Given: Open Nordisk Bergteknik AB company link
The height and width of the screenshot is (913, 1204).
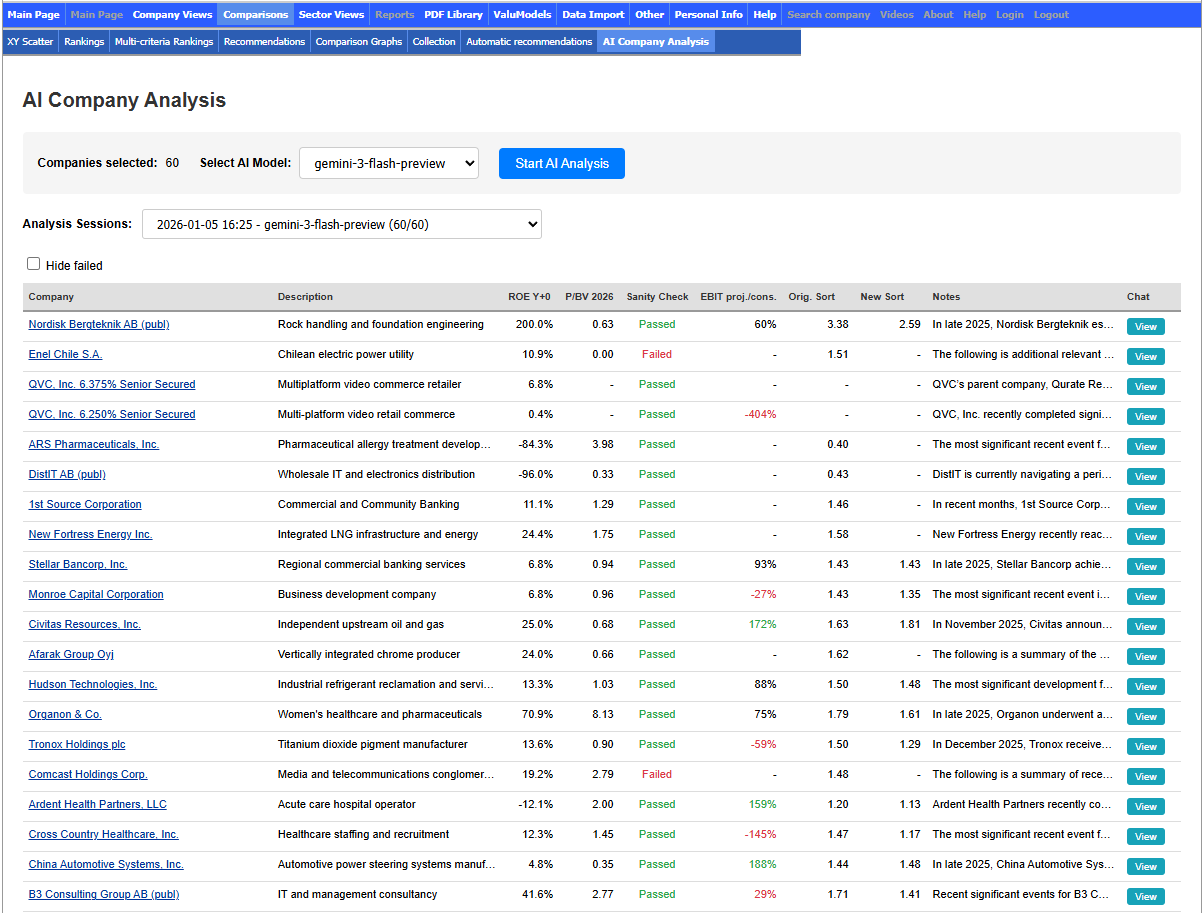Looking at the screenshot, I should [98, 324].
